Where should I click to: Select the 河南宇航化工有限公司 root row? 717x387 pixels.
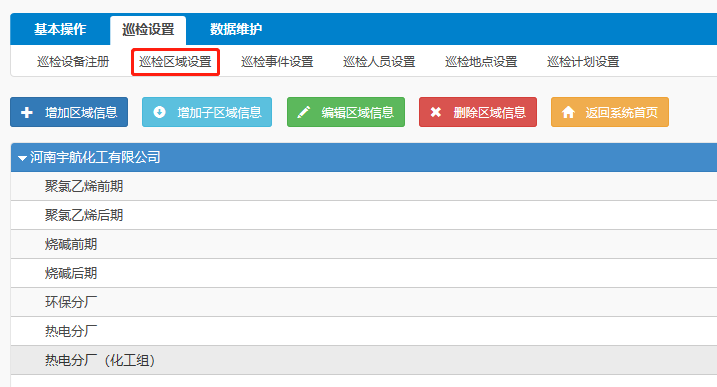[x=364, y=157]
